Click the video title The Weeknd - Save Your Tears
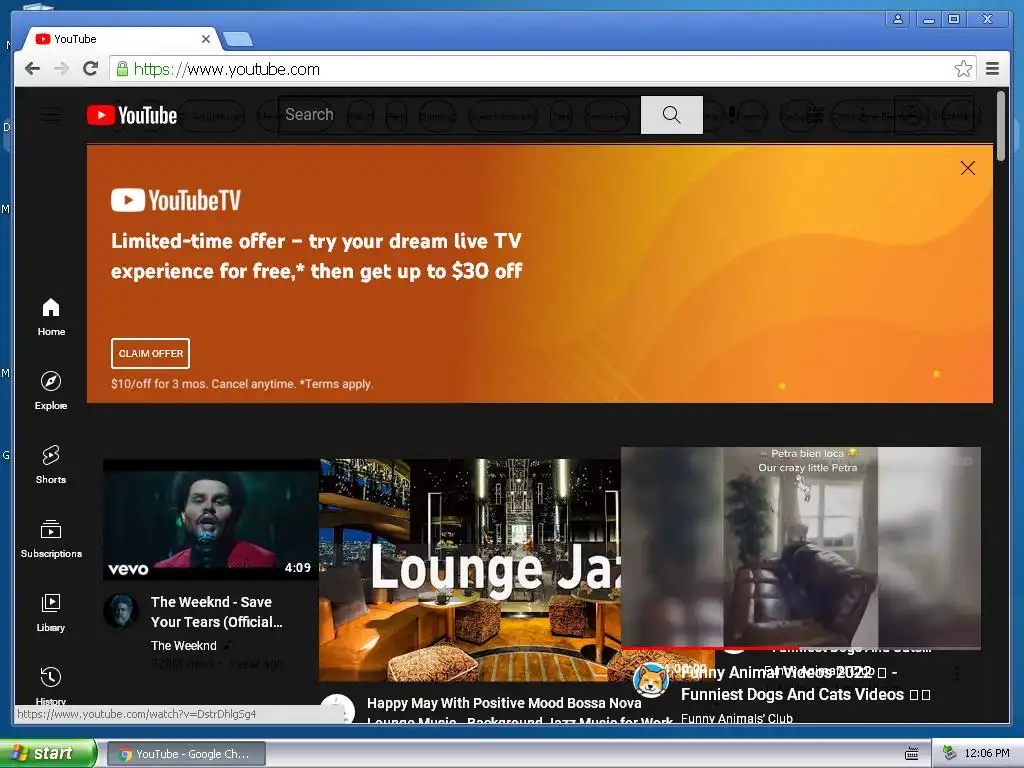This screenshot has height=768, width=1024. tap(216, 612)
